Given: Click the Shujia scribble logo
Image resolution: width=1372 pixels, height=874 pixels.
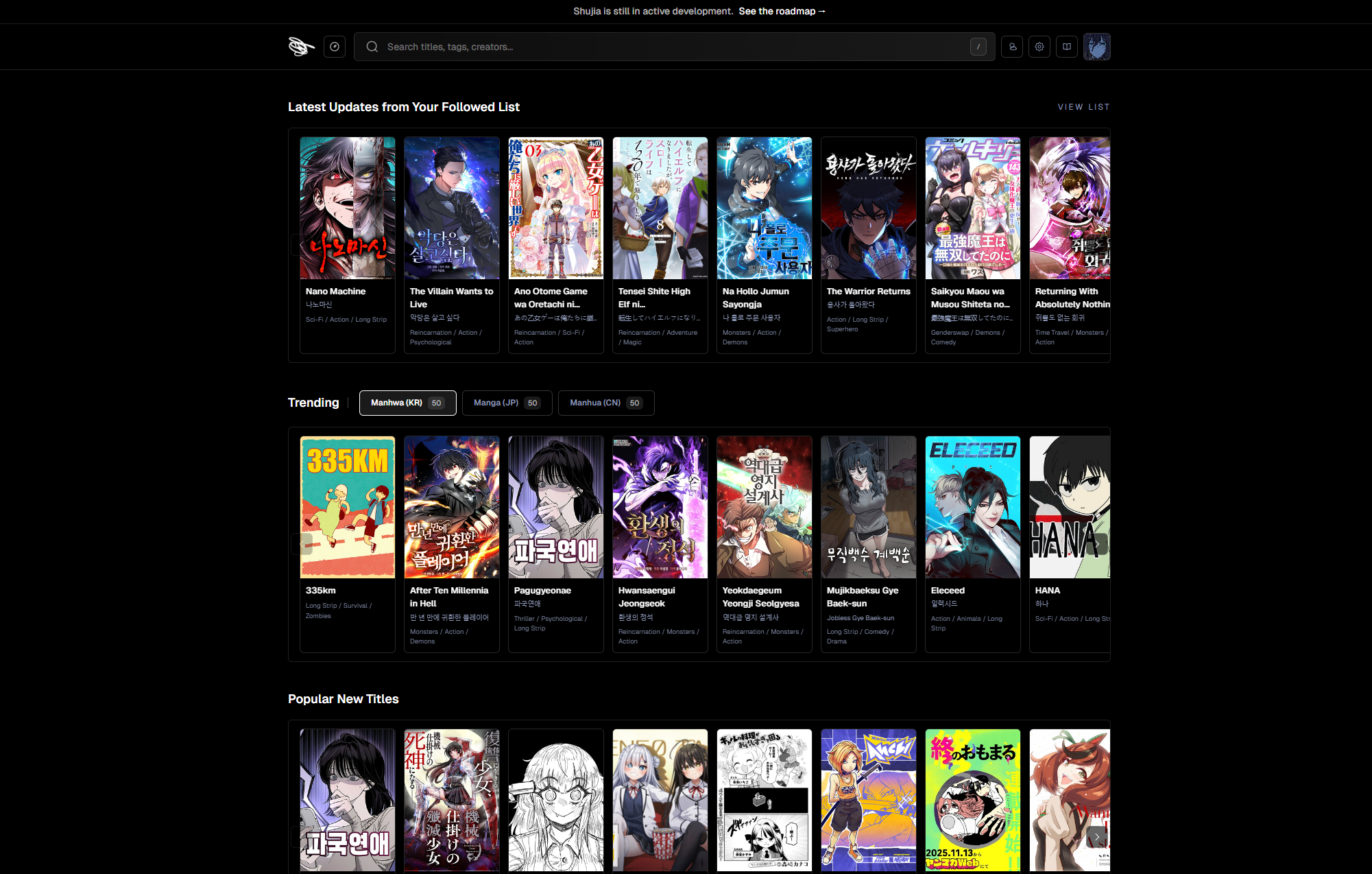Looking at the screenshot, I should tap(301, 47).
